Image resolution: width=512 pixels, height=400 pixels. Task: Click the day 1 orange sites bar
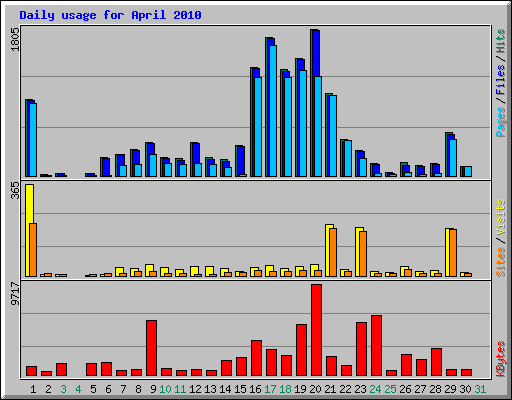[x=33, y=250]
